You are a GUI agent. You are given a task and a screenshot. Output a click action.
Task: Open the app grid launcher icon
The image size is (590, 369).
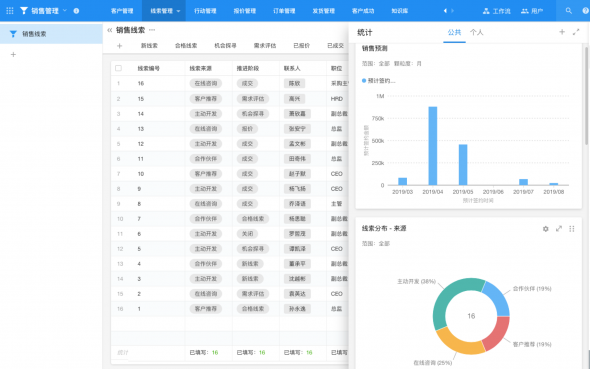pos(10,11)
